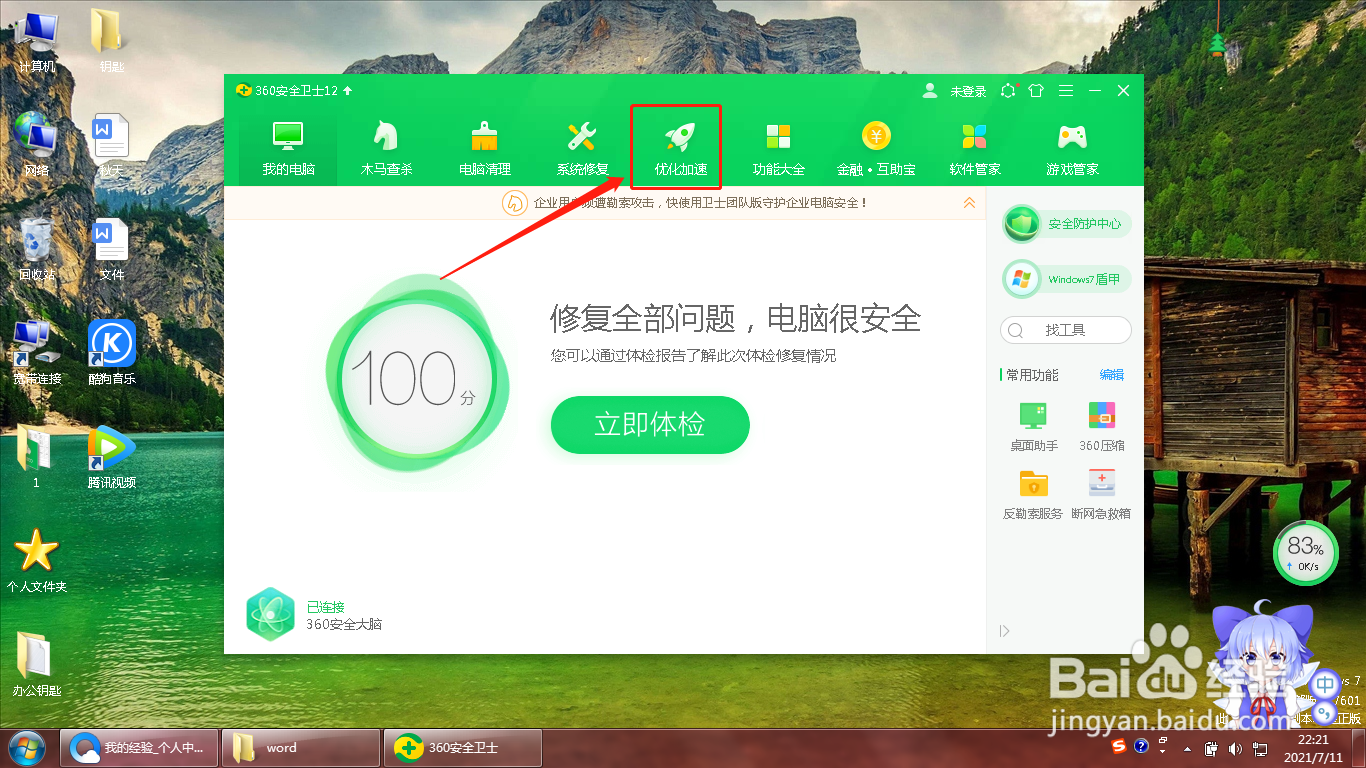
Task: Open the skin T-shirt icon
Action: coord(1036,90)
